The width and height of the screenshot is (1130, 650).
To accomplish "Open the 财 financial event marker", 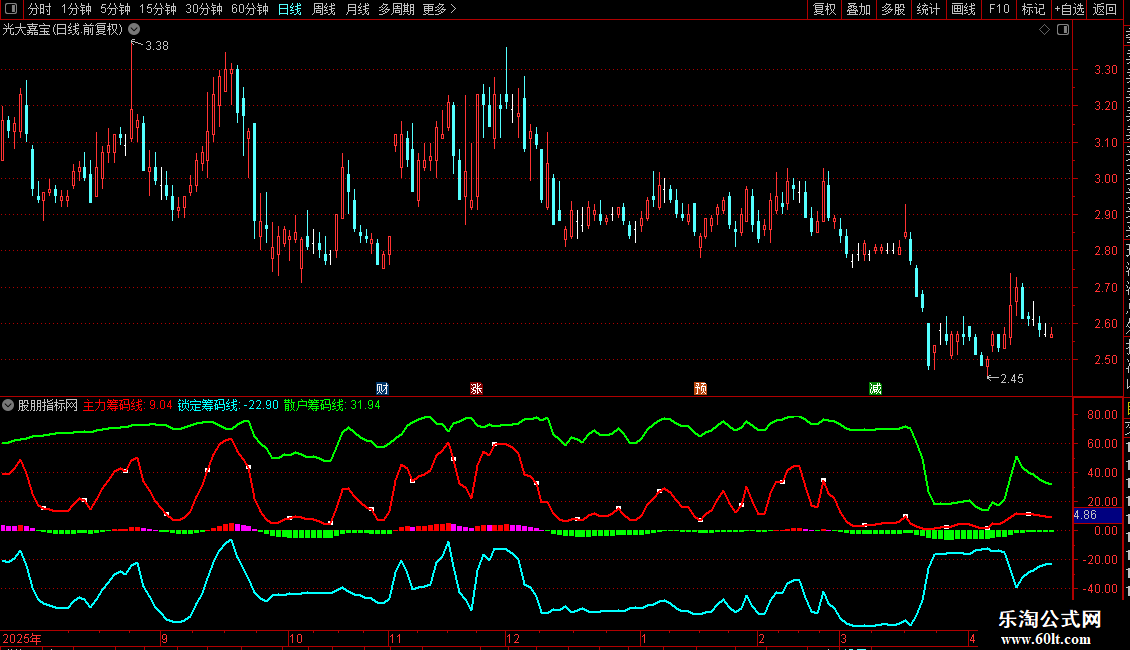I will tap(383, 388).
